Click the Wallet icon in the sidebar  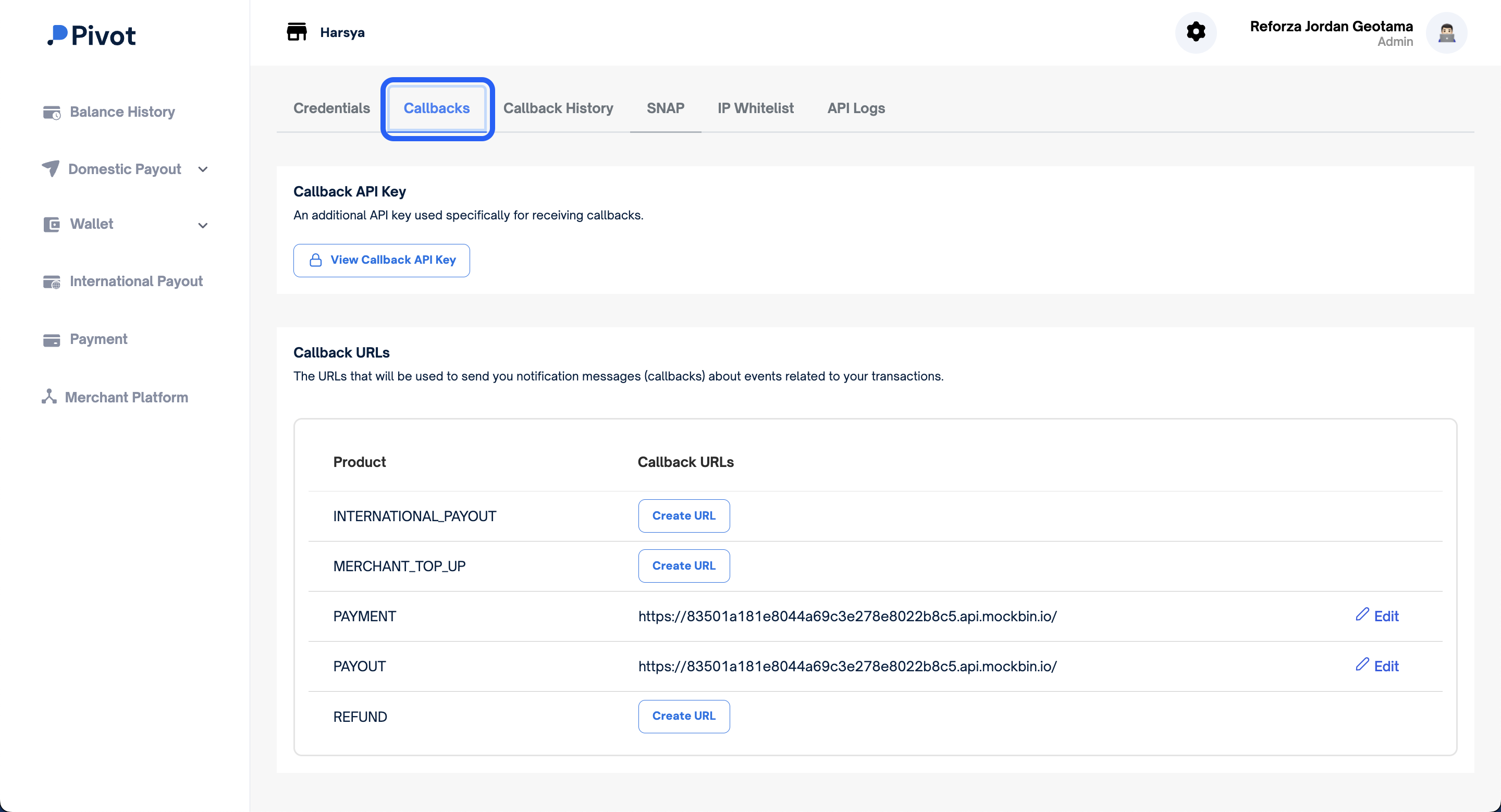pos(51,224)
